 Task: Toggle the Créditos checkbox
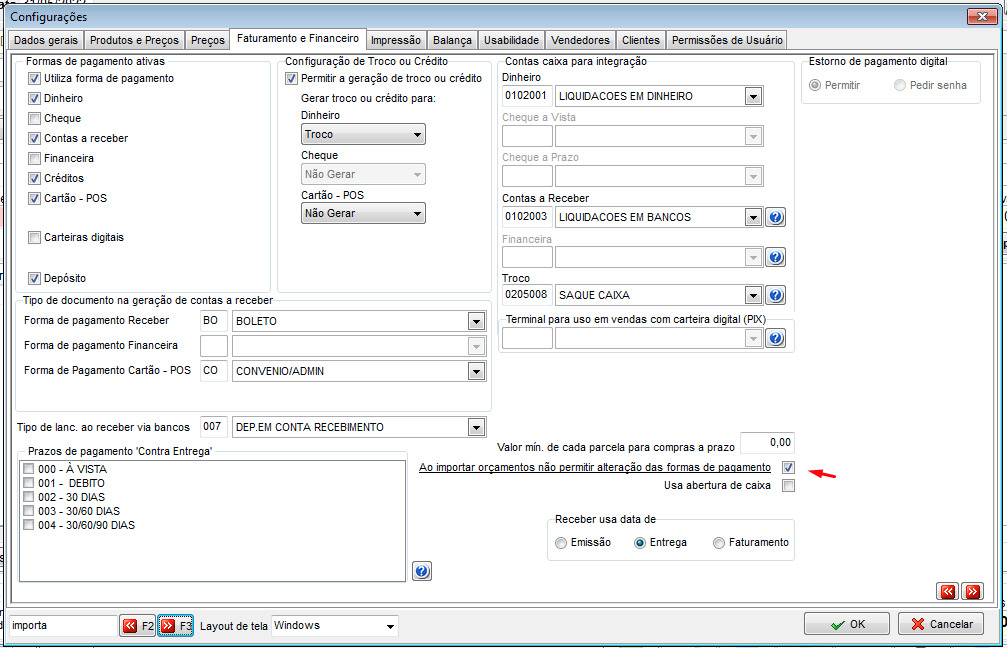click(x=35, y=179)
